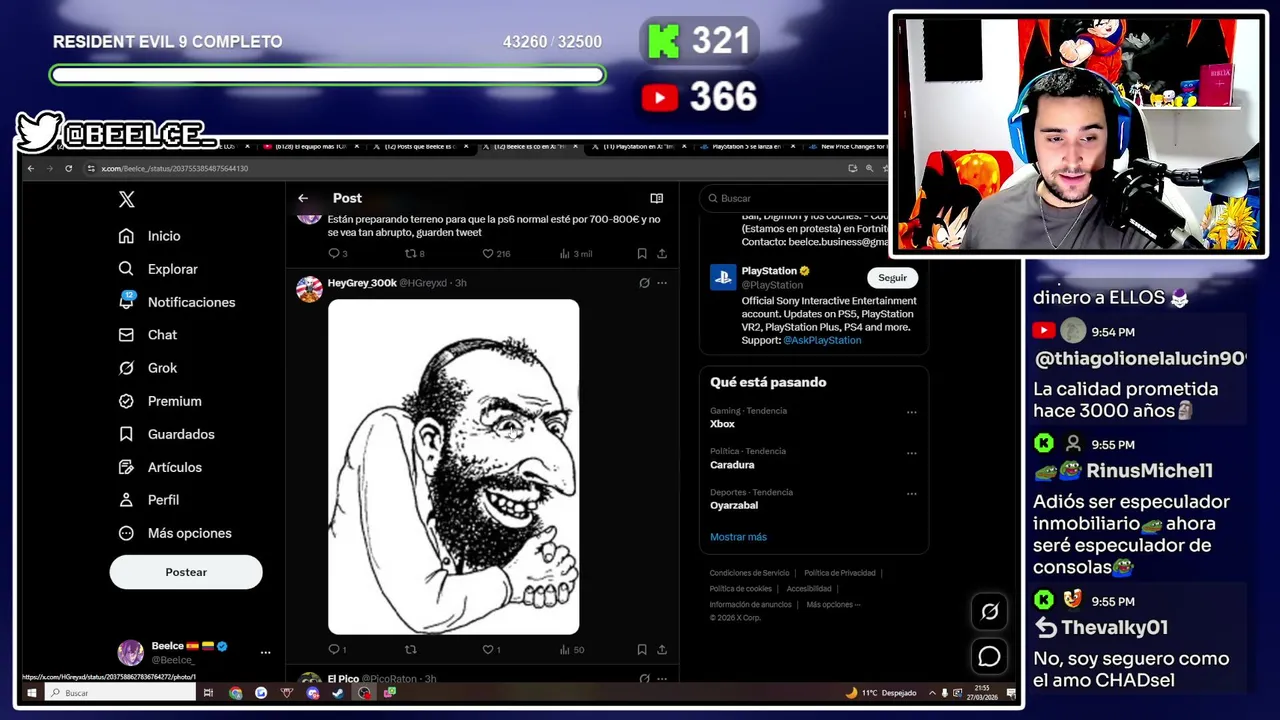Open Accesibilidad footer link
The image size is (1280, 720).
[x=809, y=589]
